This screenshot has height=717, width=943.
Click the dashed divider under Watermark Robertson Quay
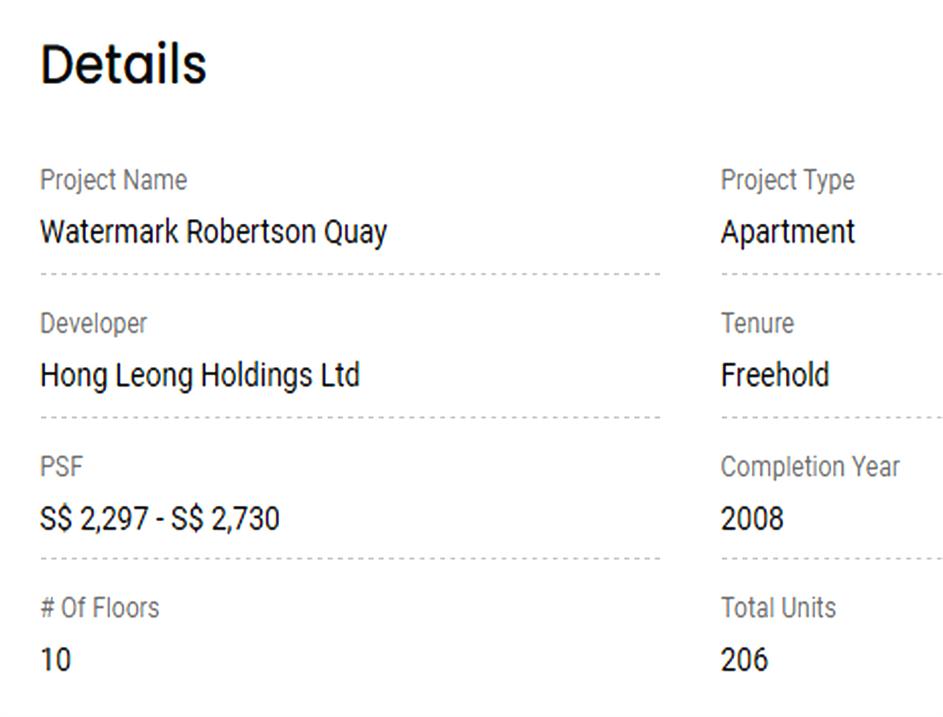tap(350, 273)
